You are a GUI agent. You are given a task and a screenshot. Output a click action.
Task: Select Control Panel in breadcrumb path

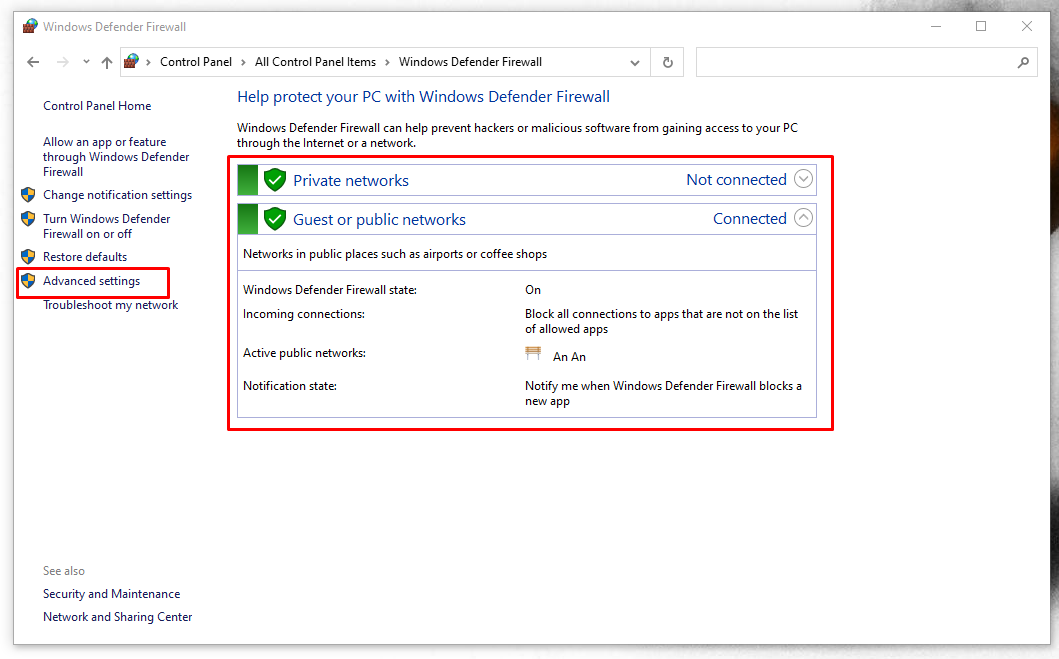(196, 62)
